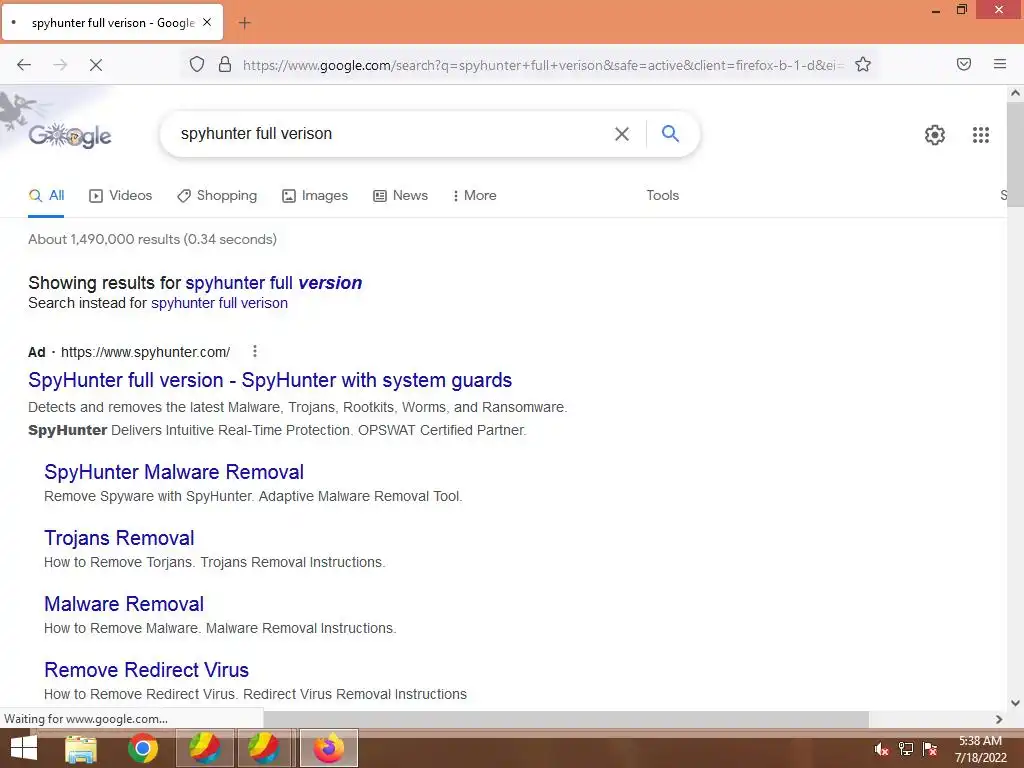Clear the search box text
The height and width of the screenshot is (768, 1024).
coord(622,134)
